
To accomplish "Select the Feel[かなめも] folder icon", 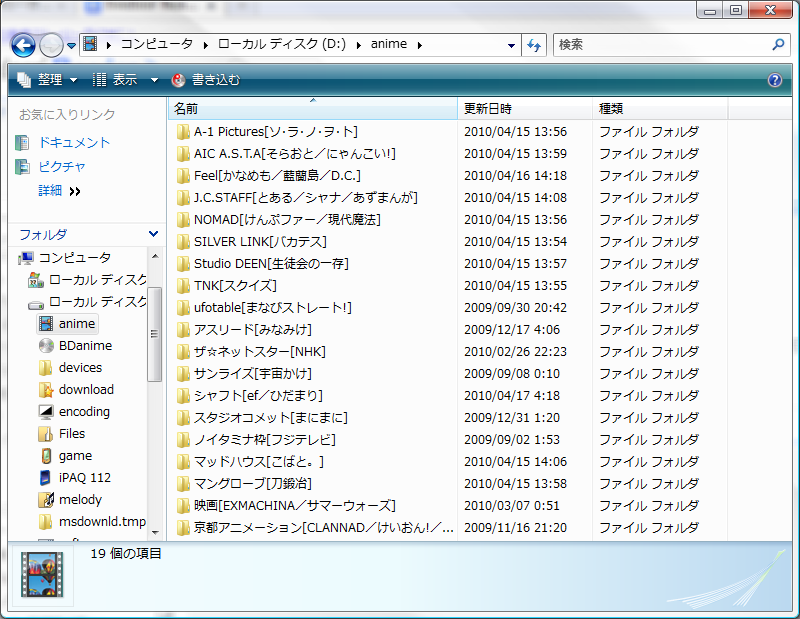I will 183,176.
